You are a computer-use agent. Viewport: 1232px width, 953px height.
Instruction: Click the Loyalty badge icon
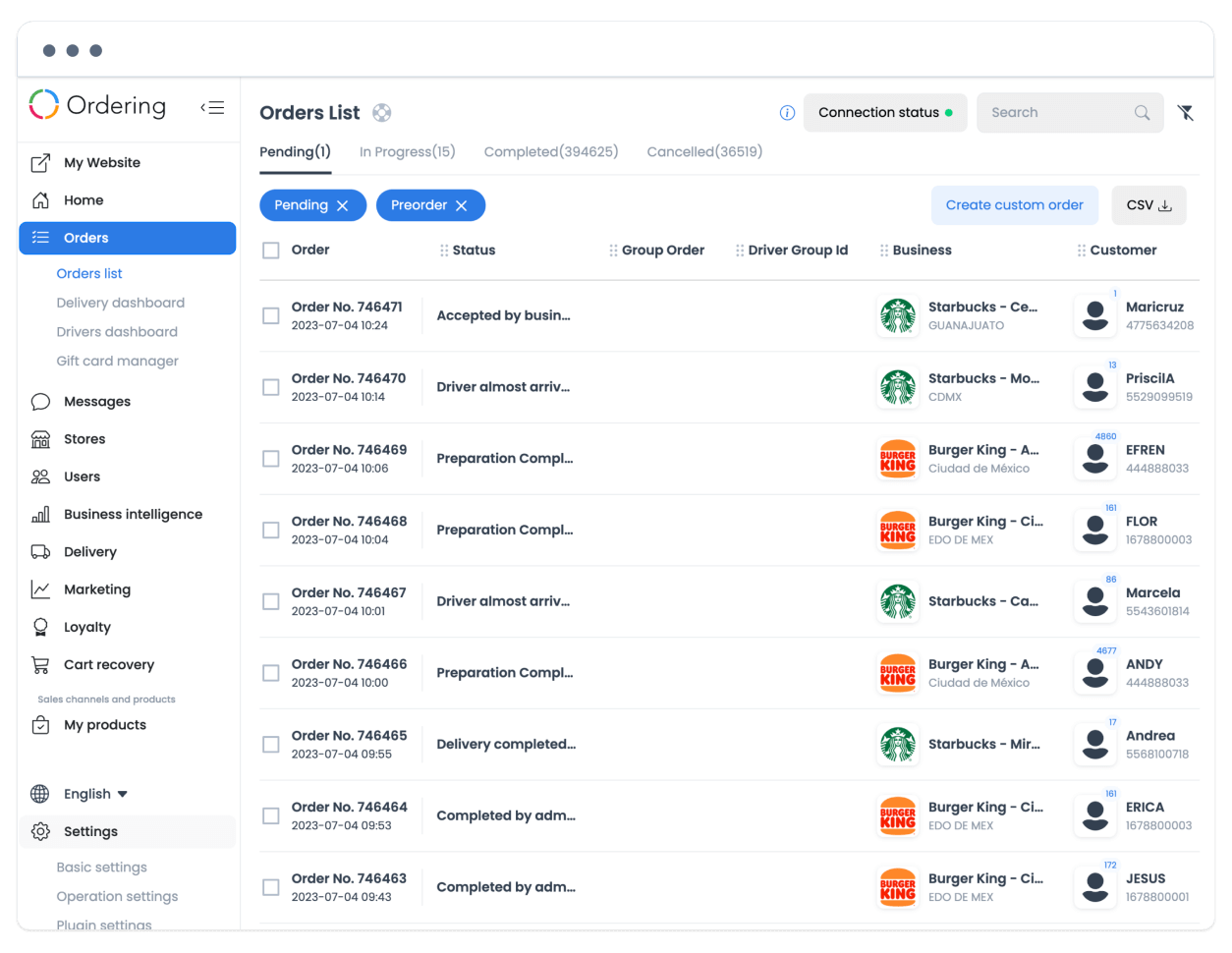click(x=40, y=627)
